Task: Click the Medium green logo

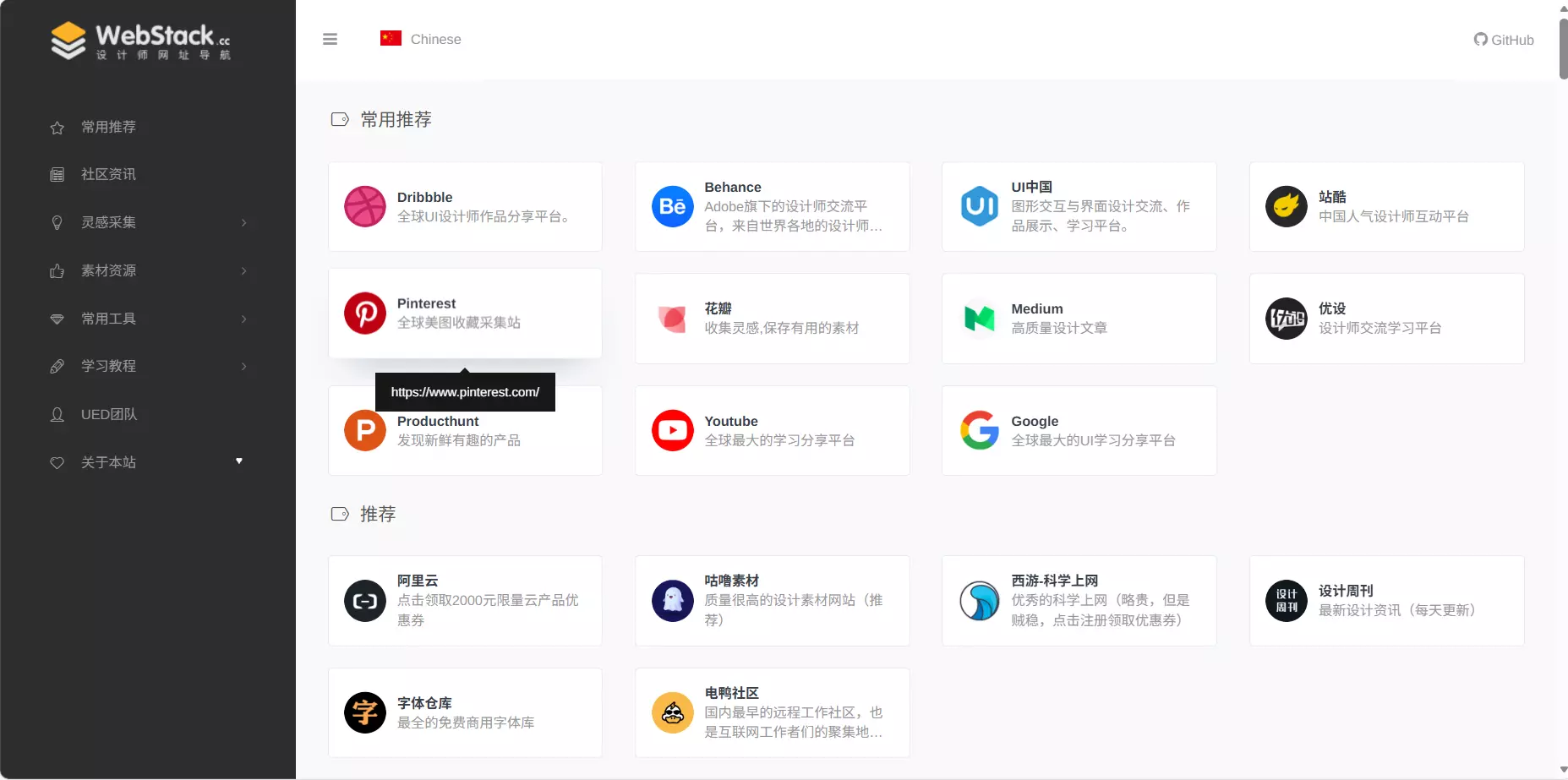Action: point(979,319)
